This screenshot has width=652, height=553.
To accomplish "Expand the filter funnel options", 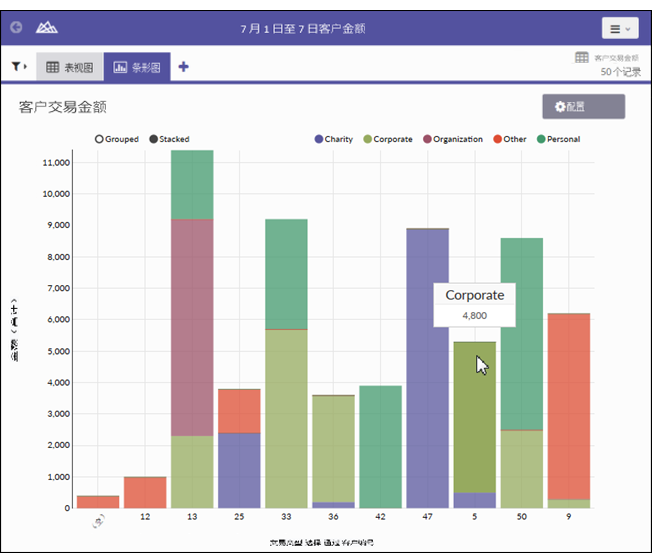I will point(19,67).
